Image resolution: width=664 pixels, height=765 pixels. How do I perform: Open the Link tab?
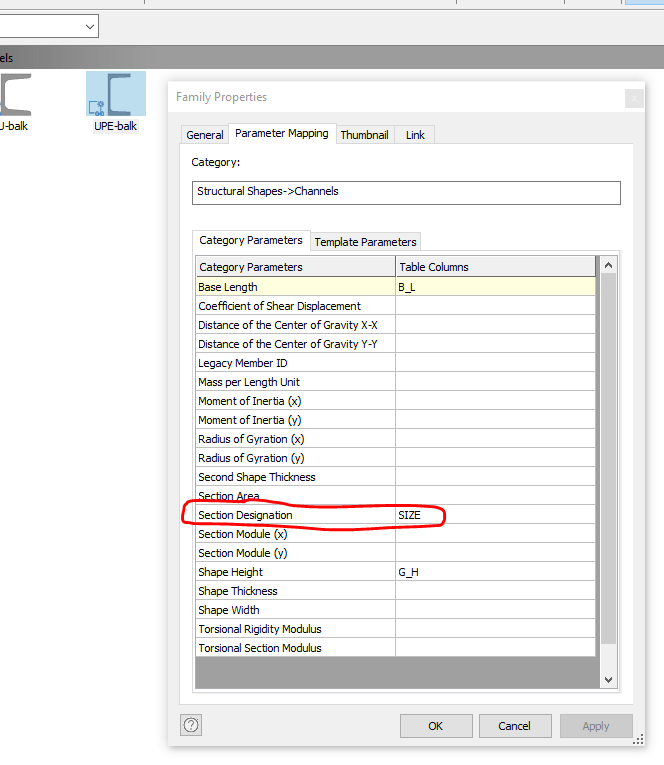pos(415,135)
